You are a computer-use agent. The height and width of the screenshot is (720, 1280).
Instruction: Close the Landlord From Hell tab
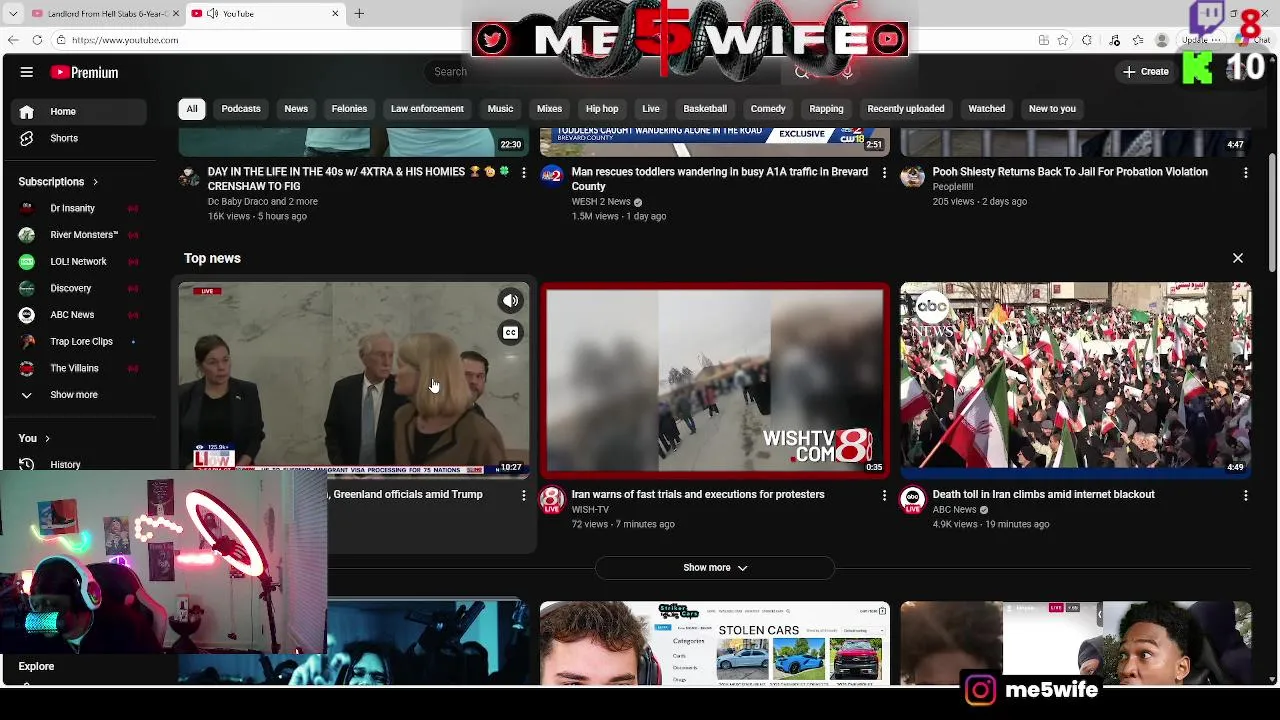click(175, 13)
